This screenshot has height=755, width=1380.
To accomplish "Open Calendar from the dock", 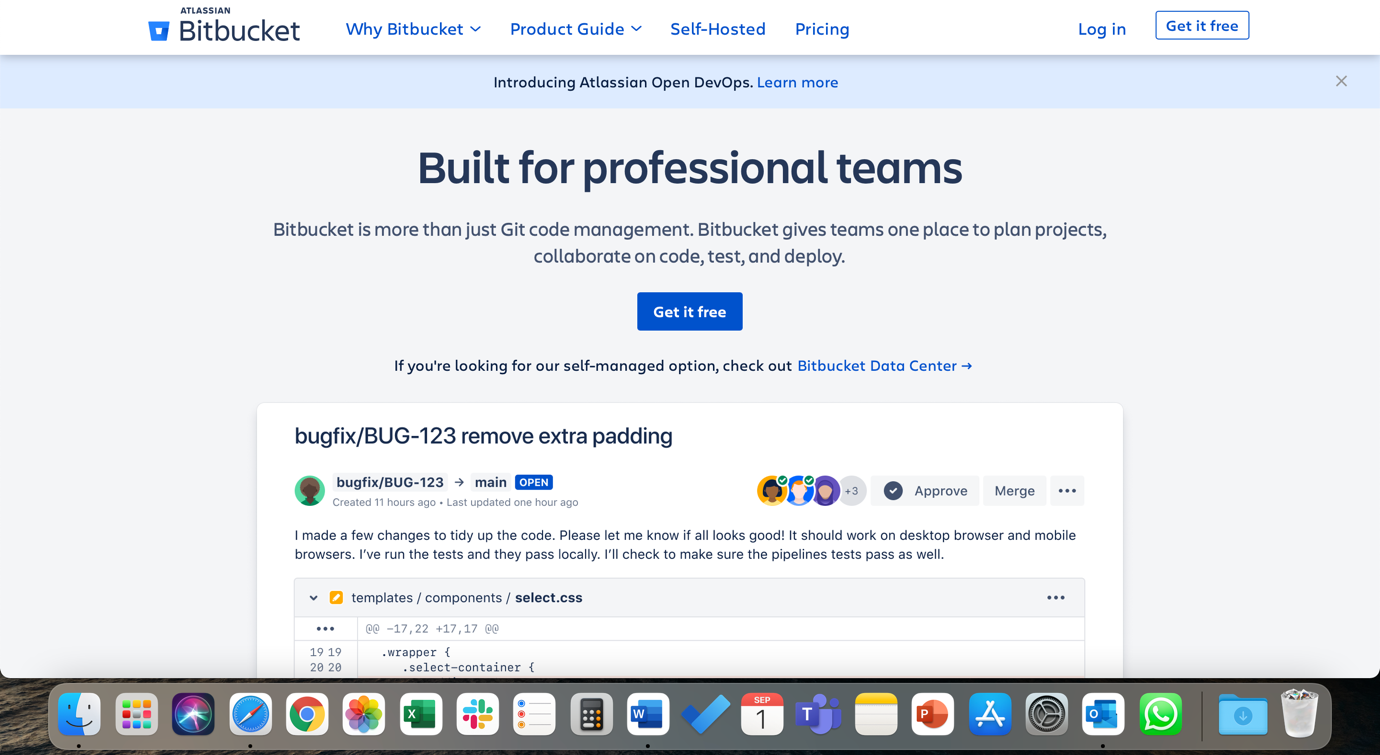I will 762,714.
